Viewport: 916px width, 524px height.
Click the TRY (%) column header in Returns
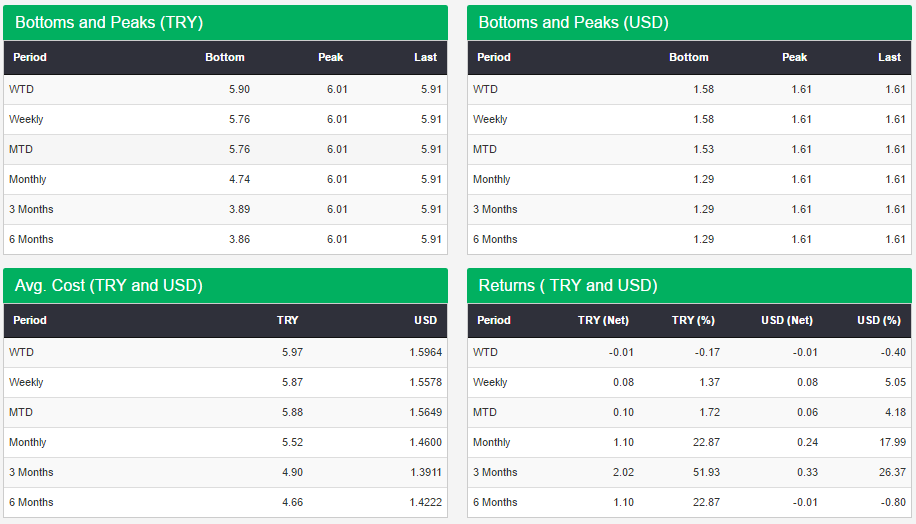click(693, 320)
